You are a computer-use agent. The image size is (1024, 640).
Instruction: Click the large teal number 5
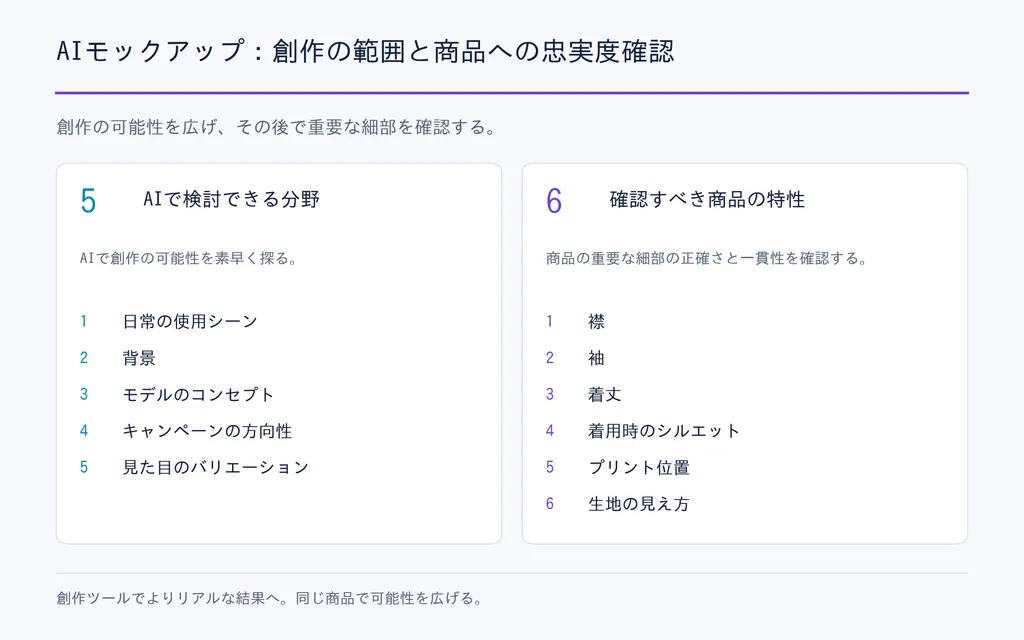[88, 200]
